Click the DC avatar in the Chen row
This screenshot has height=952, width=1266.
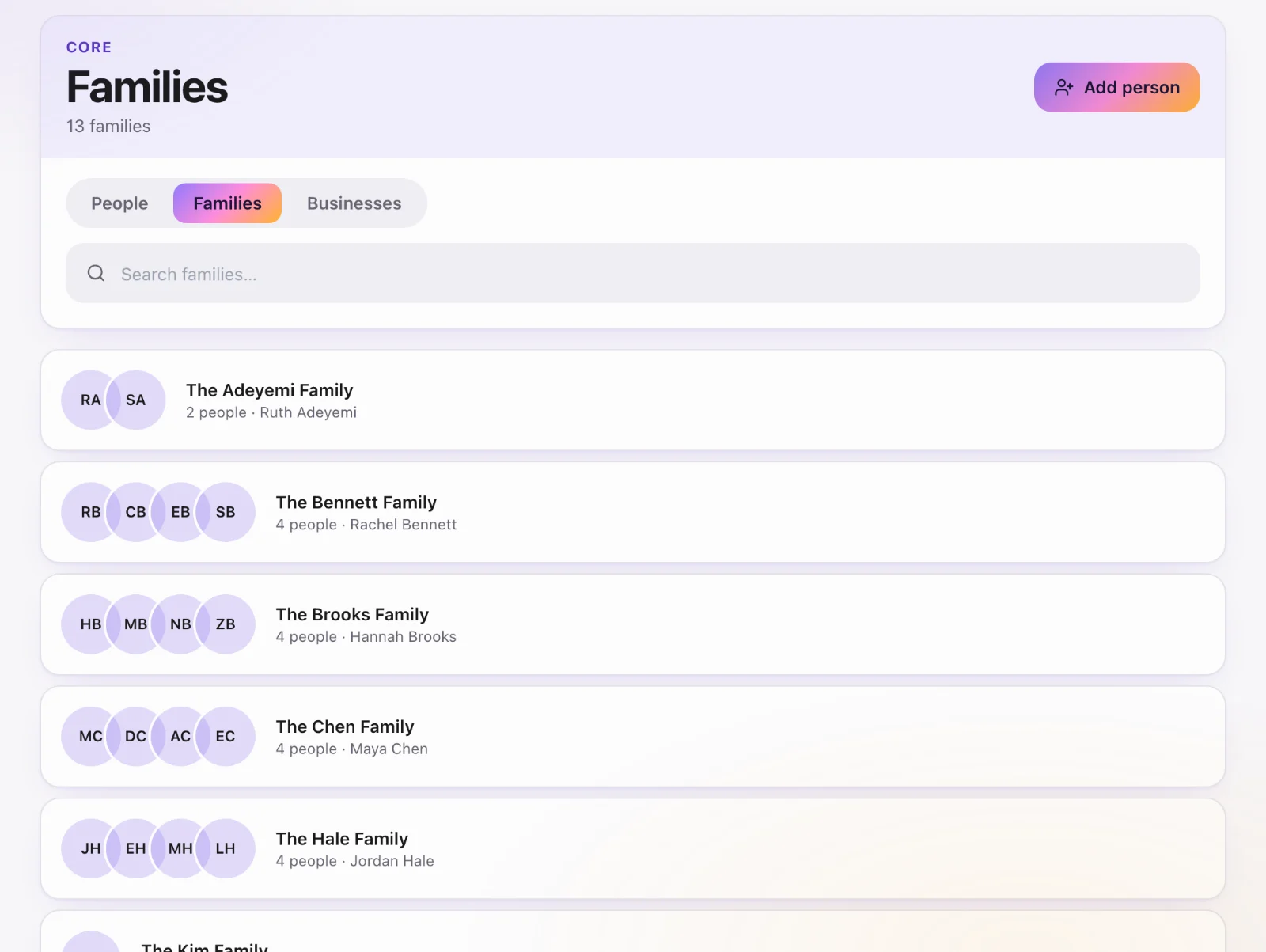(x=136, y=736)
